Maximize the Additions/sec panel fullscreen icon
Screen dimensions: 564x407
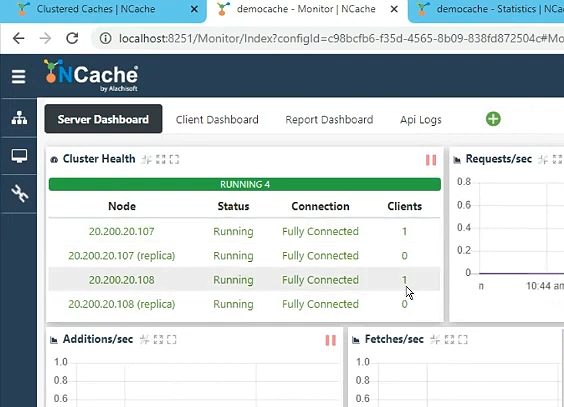pos(172,339)
